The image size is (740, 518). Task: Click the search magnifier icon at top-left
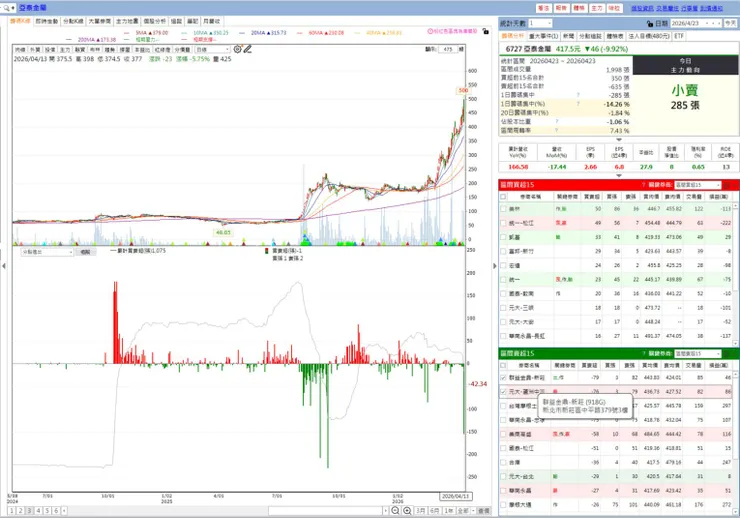pyautogui.click(x=6, y=8)
